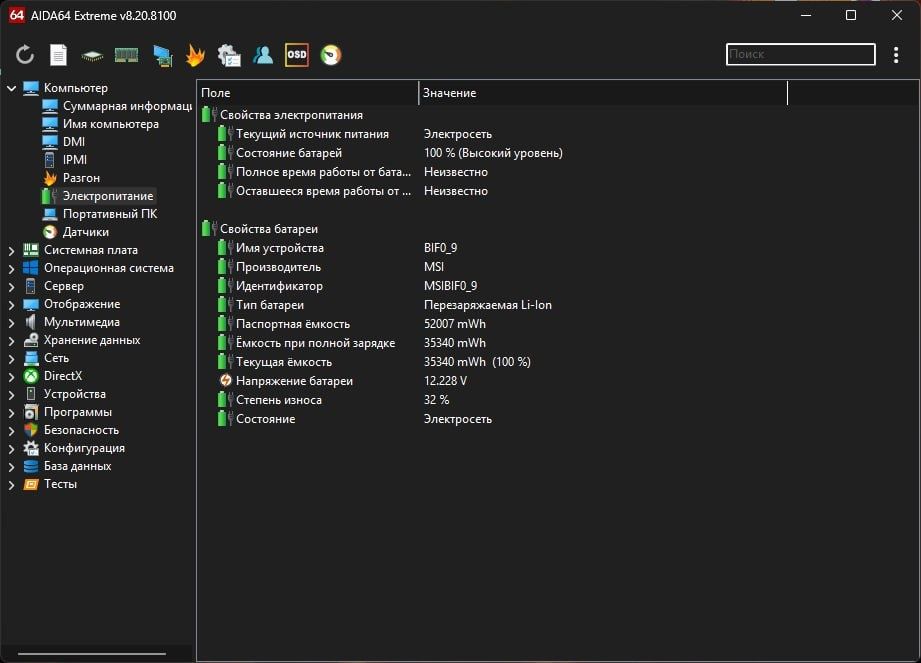The image size is (921, 663).
Task: Open the OSD panel icon
Action: [x=297, y=55]
